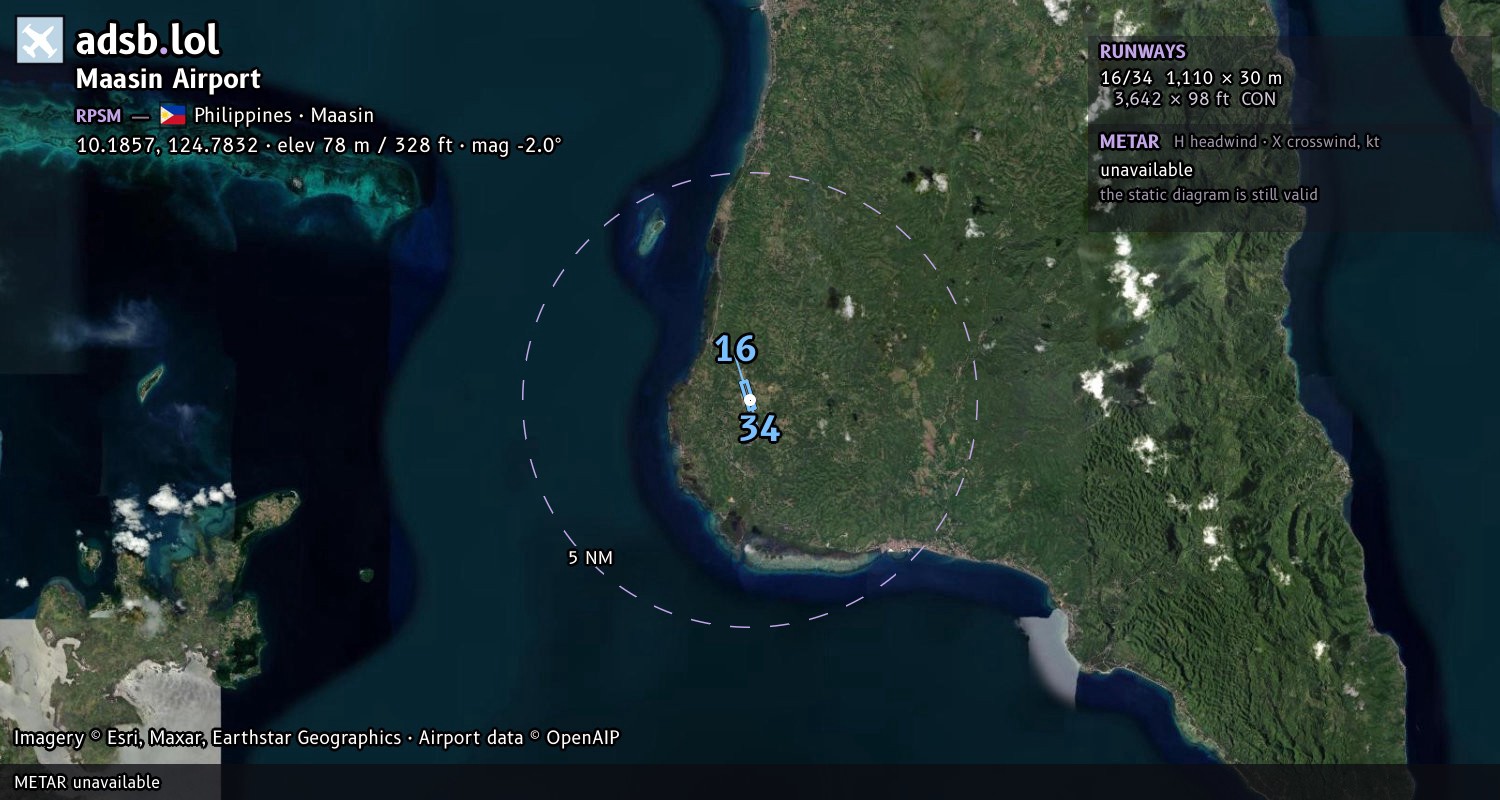
Task: Click the Maasin Airport heading
Action: click(168, 79)
